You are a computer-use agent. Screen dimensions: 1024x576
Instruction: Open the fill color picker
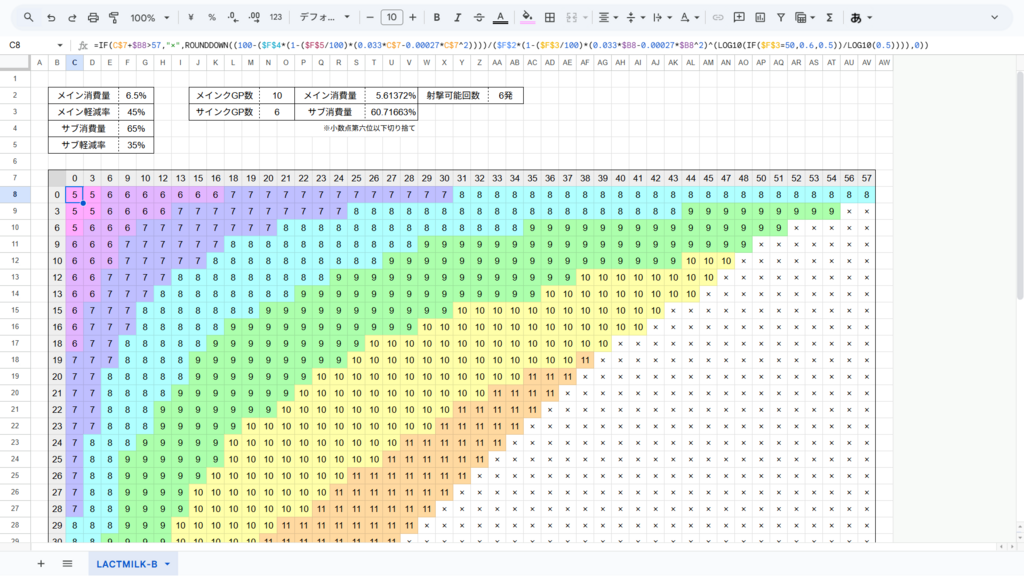(528, 18)
